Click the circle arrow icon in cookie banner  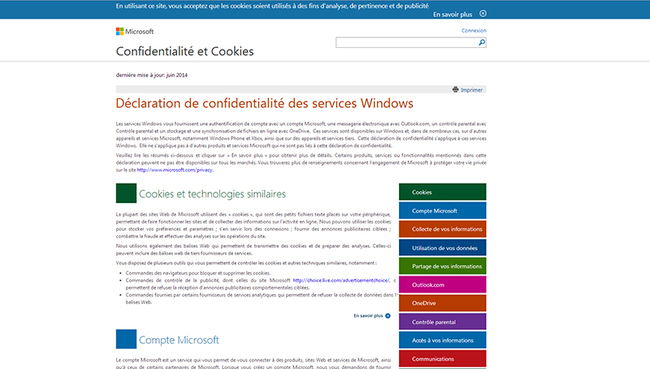click(x=483, y=14)
